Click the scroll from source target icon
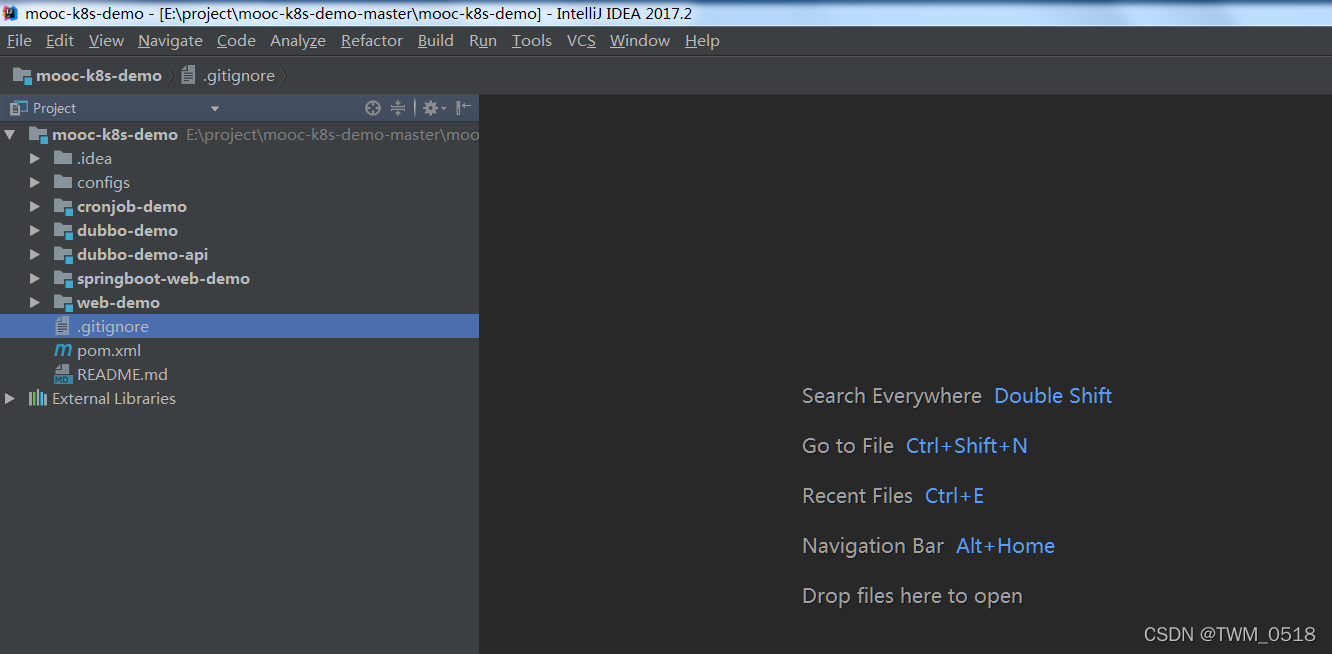Viewport: 1332px width, 654px height. coord(373,108)
